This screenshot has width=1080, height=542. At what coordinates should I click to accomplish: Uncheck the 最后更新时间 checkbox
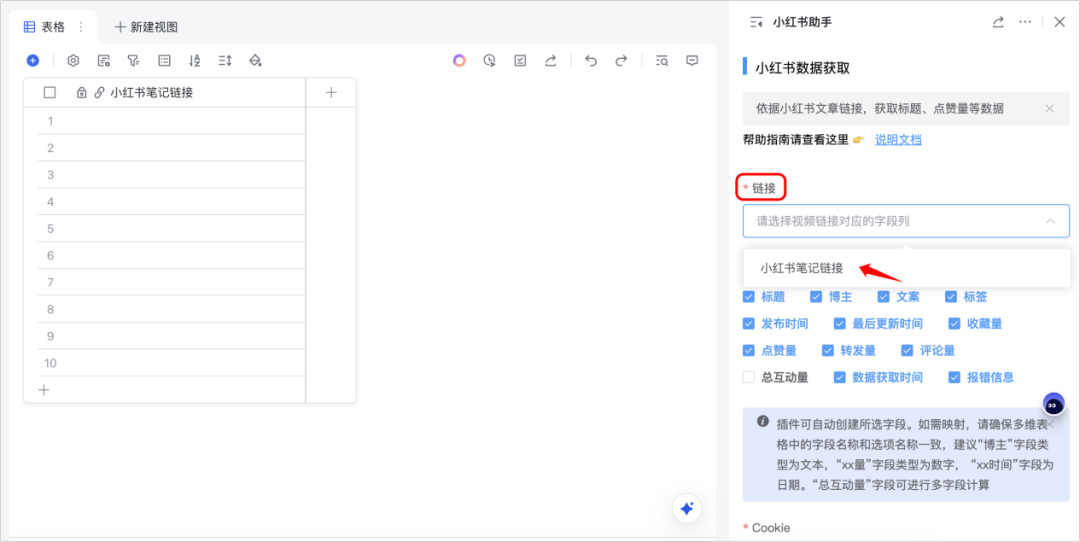click(x=840, y=324)
